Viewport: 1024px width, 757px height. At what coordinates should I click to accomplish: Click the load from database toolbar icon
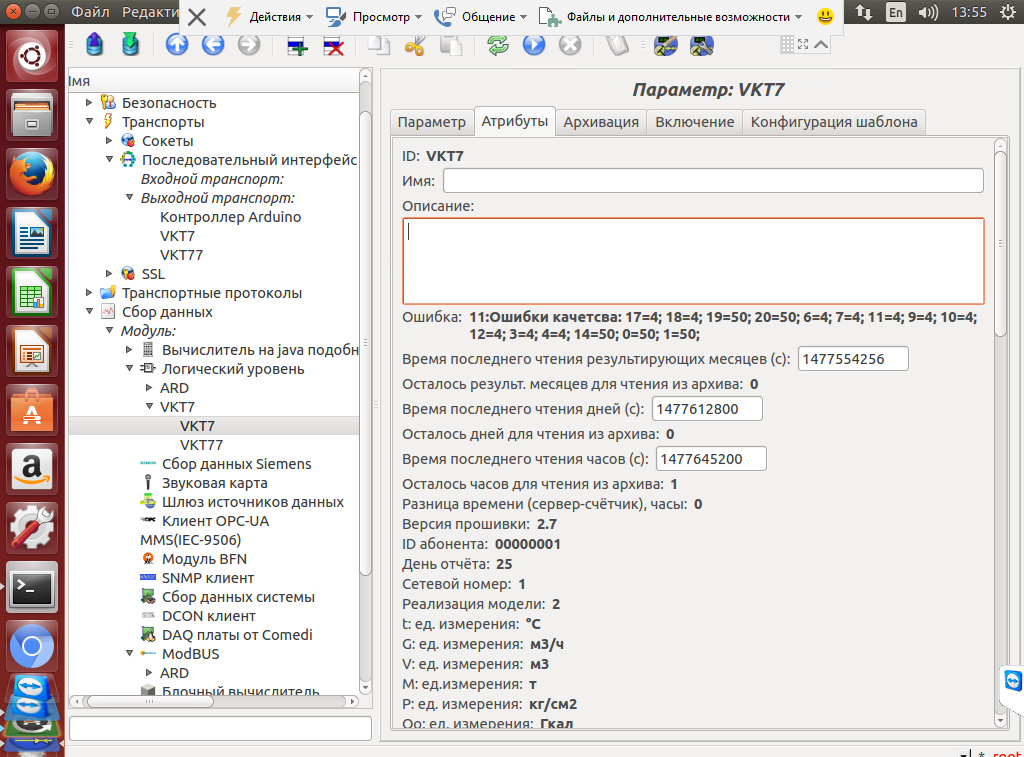point(94,45)
